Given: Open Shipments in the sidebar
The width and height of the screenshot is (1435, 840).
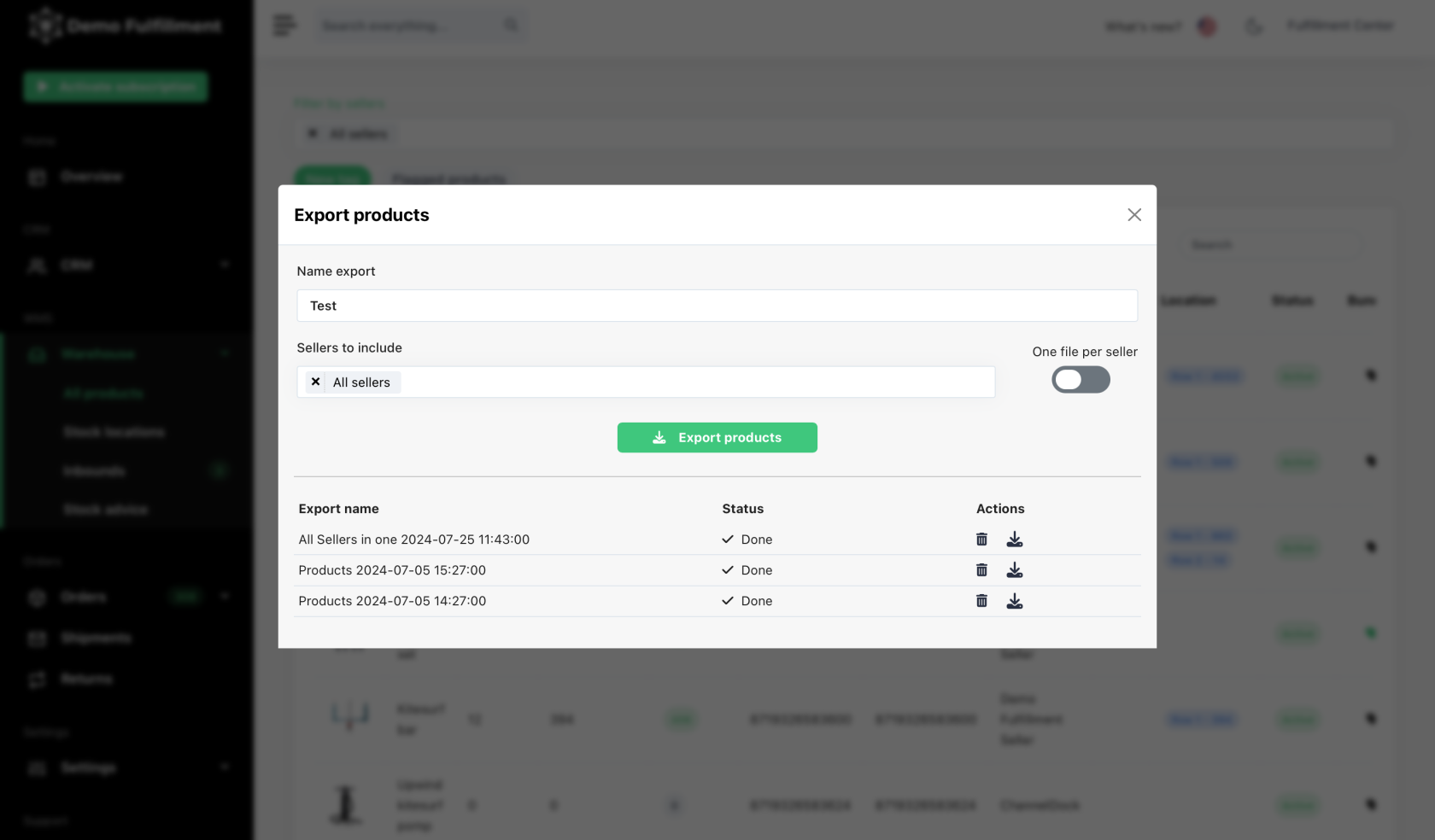Looking at the screenshot, I should tap(96, 639).
